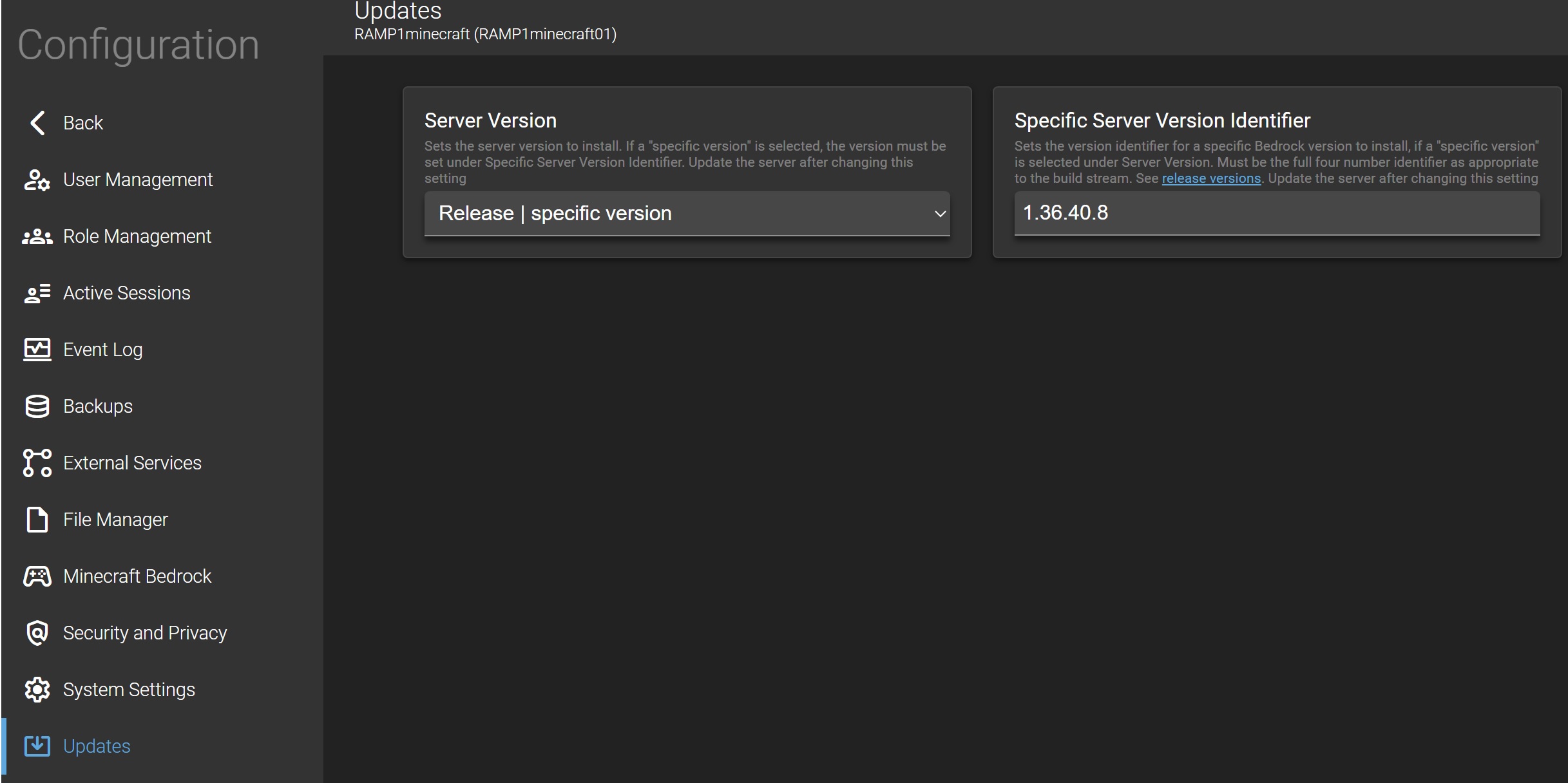Click the Security and Privacy shield icon

coord(37,633)
